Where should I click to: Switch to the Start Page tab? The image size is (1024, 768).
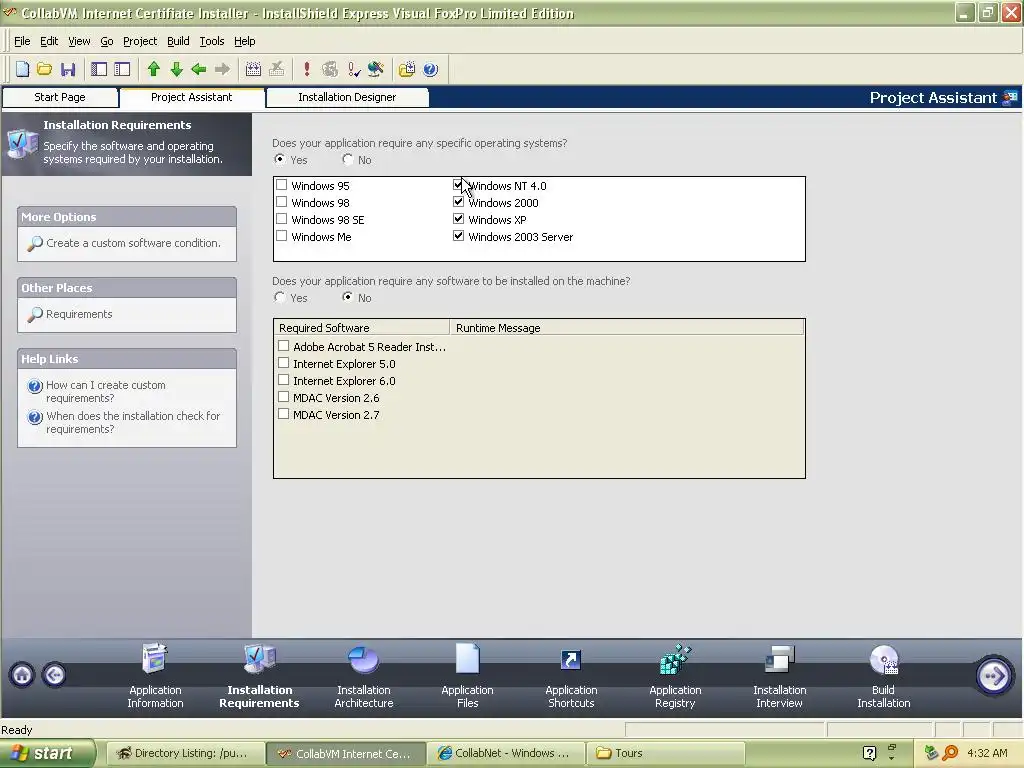point(60,97)
